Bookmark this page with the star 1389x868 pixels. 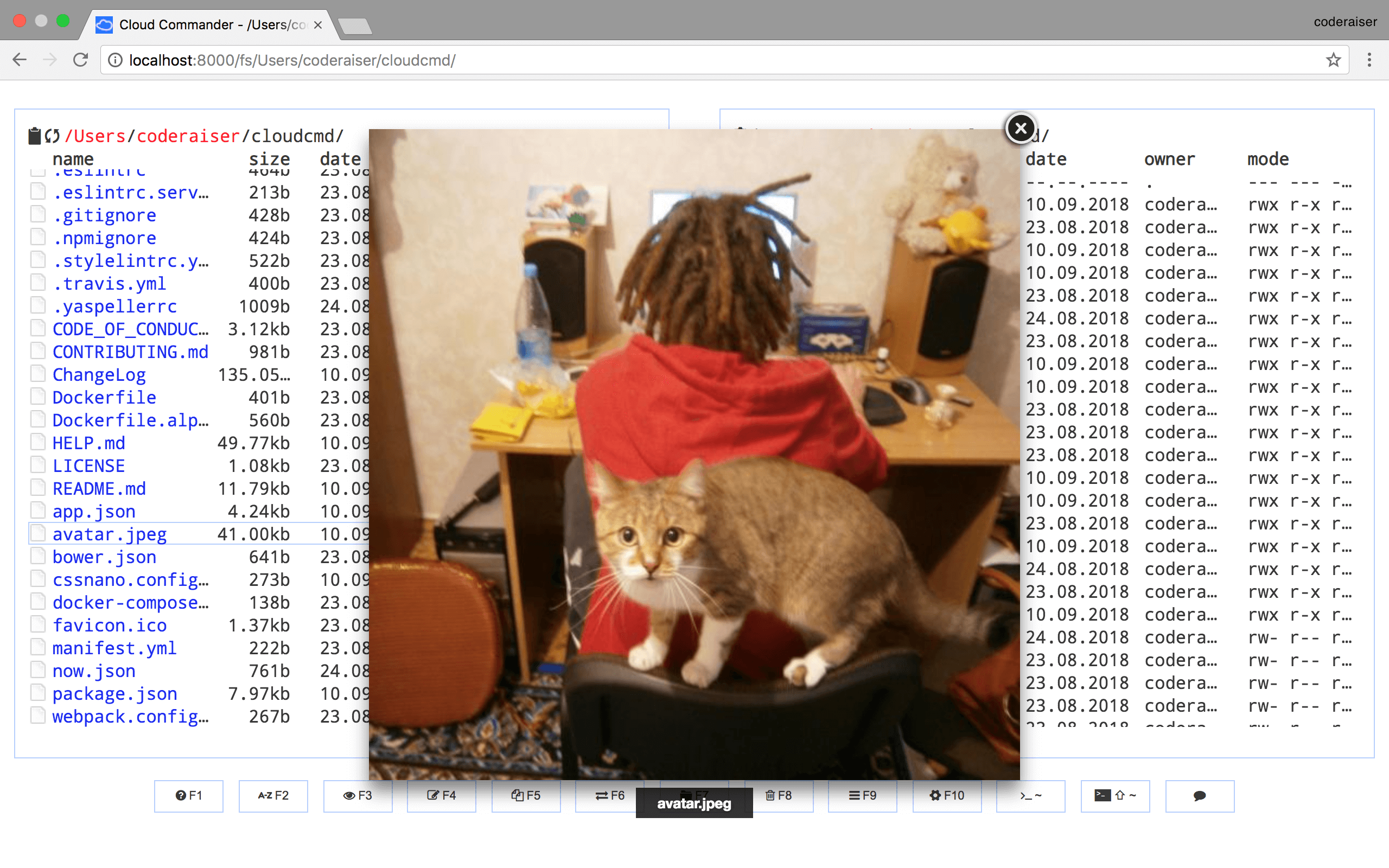[x=1333, y=60]
